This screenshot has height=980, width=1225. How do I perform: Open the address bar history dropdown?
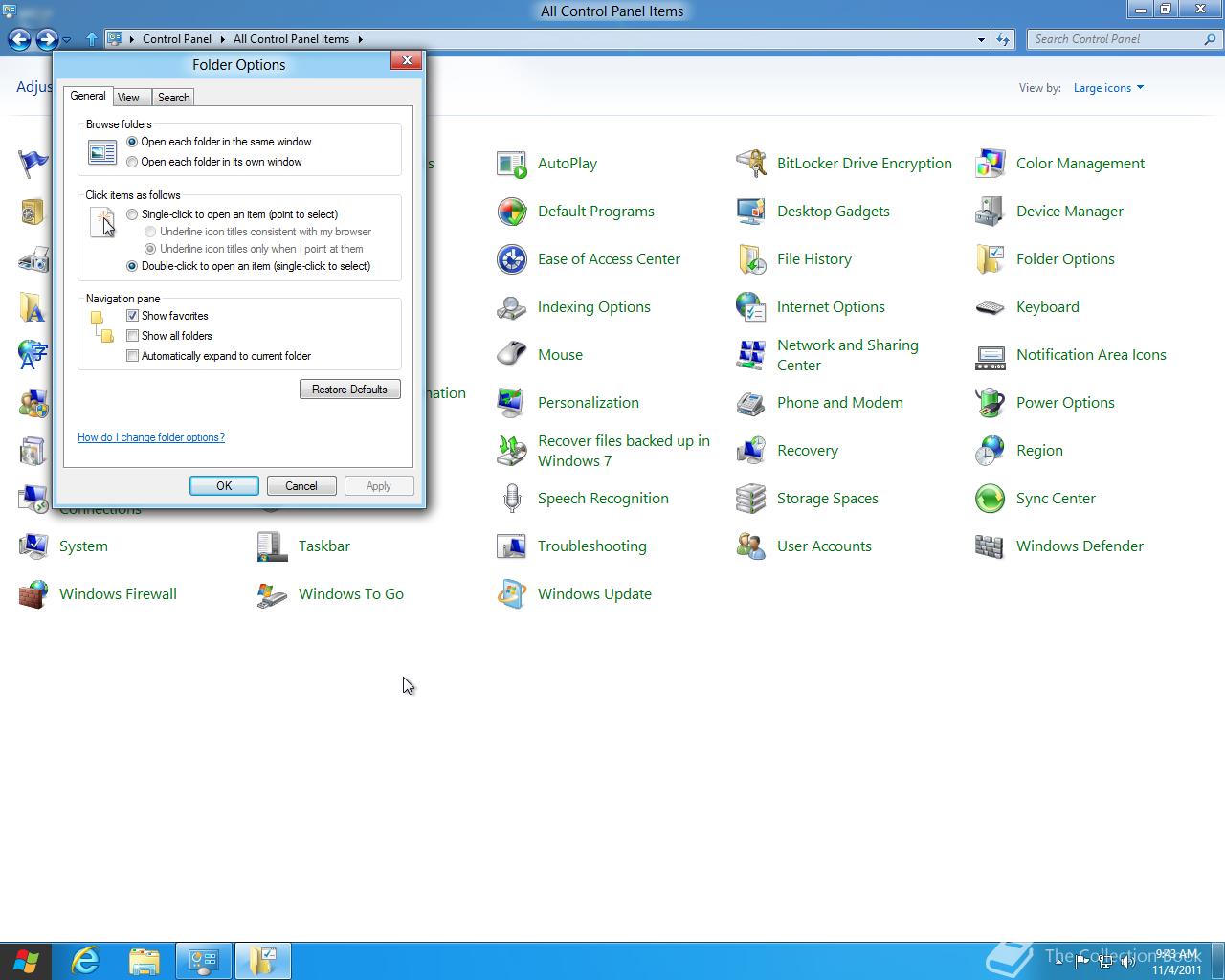980,39
